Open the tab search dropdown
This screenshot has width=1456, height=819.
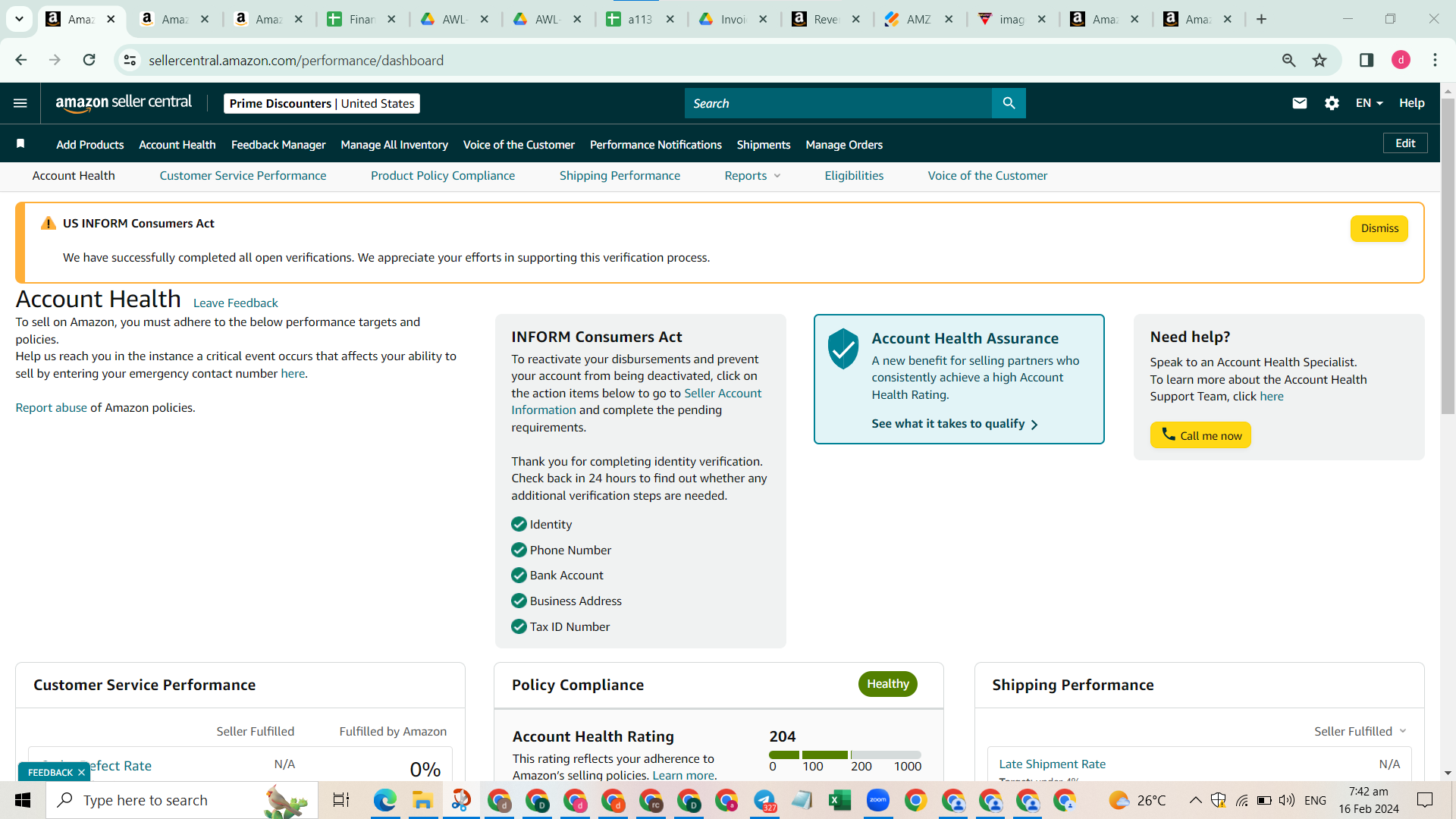[x=19, y=19]
